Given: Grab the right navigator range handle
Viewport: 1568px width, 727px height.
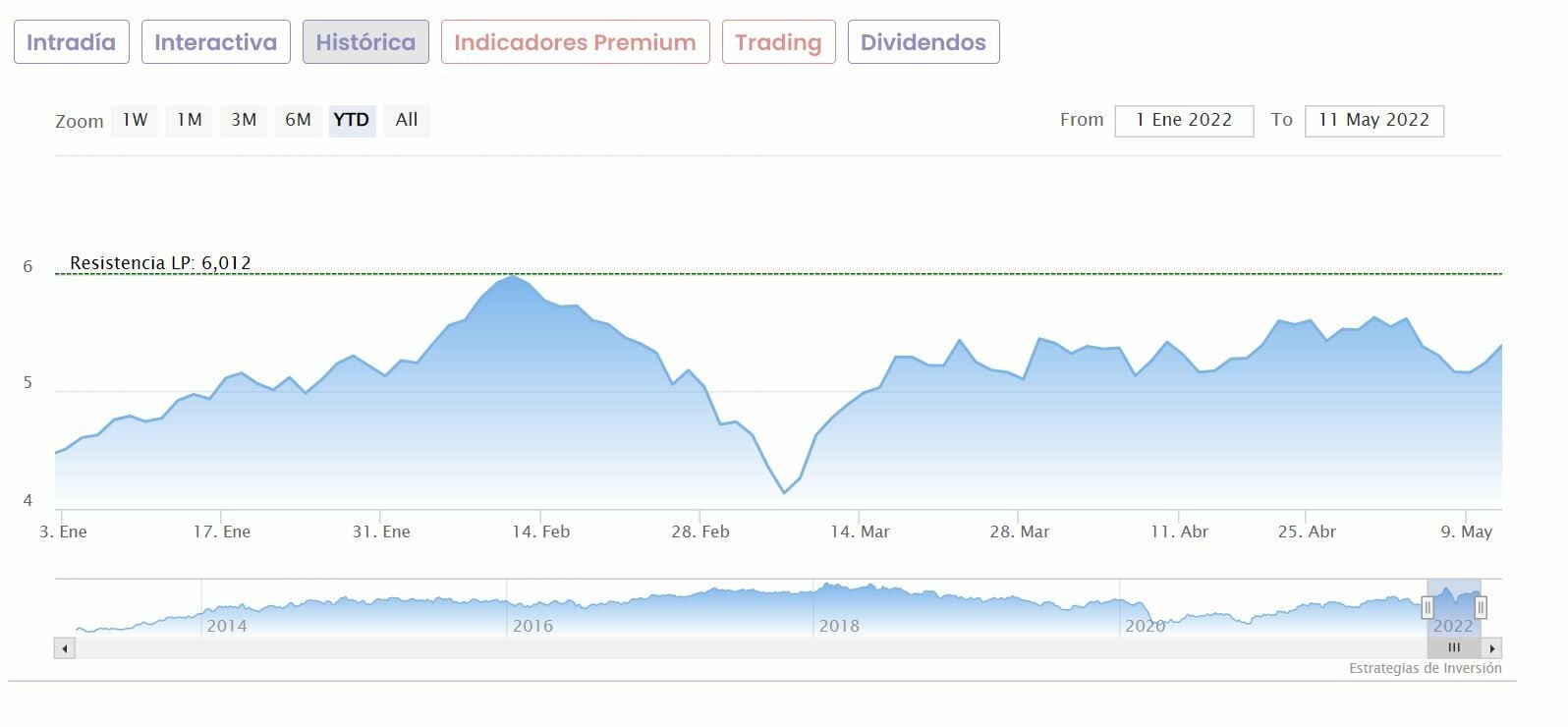Looking at the screenshot, I should pos(1481,608).
